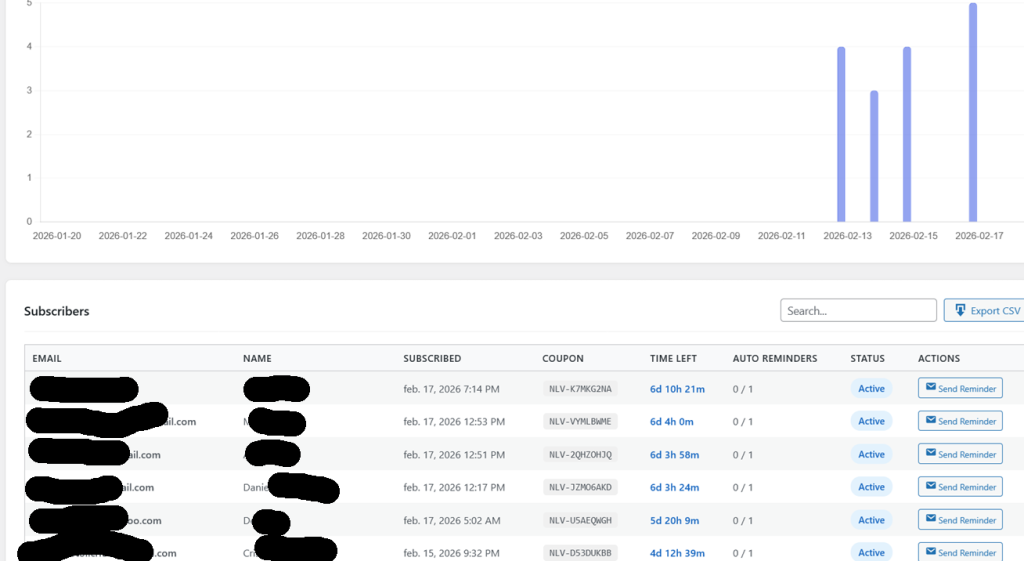The width and height of the screenshot is (1024, 561).
Task: Focus the subscribers Search field
Action: [x=857, y=310]
